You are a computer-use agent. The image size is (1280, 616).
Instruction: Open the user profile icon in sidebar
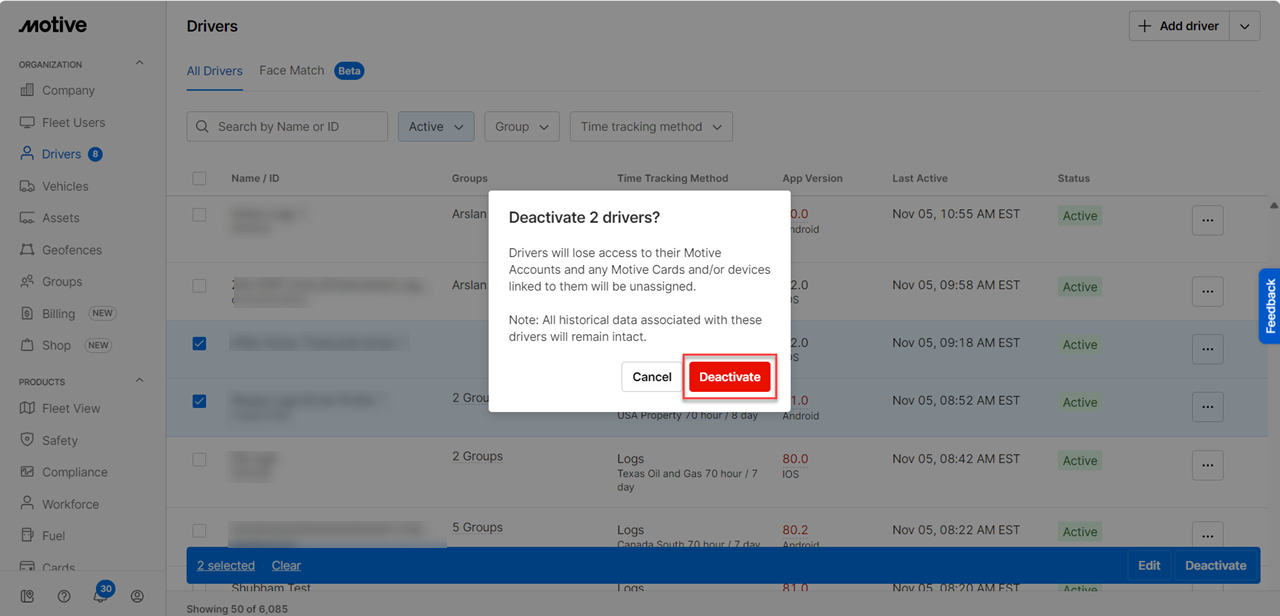coord(137,596)
